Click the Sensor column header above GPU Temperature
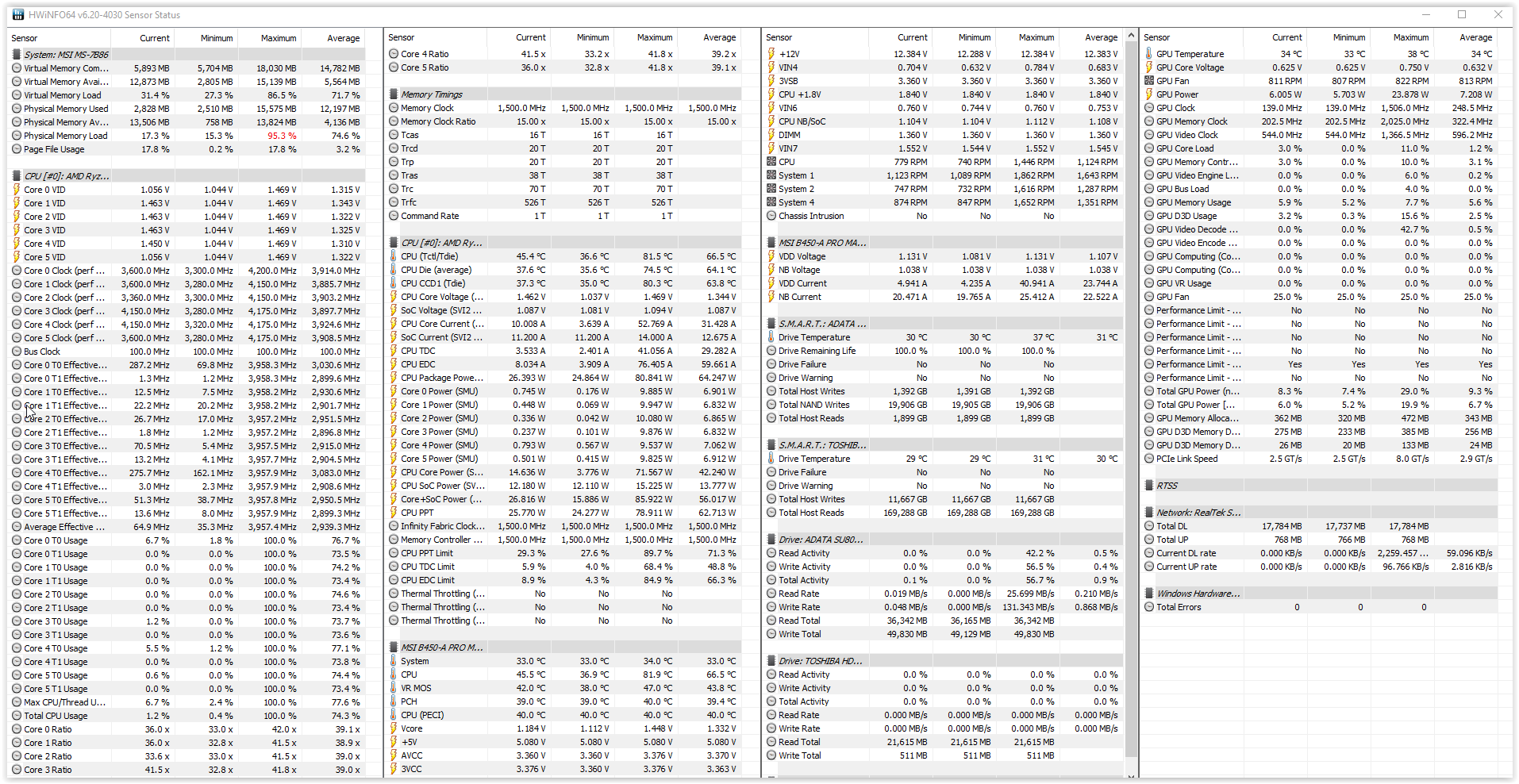Viewport: 1519px width, 784px height. [1191, 37]
